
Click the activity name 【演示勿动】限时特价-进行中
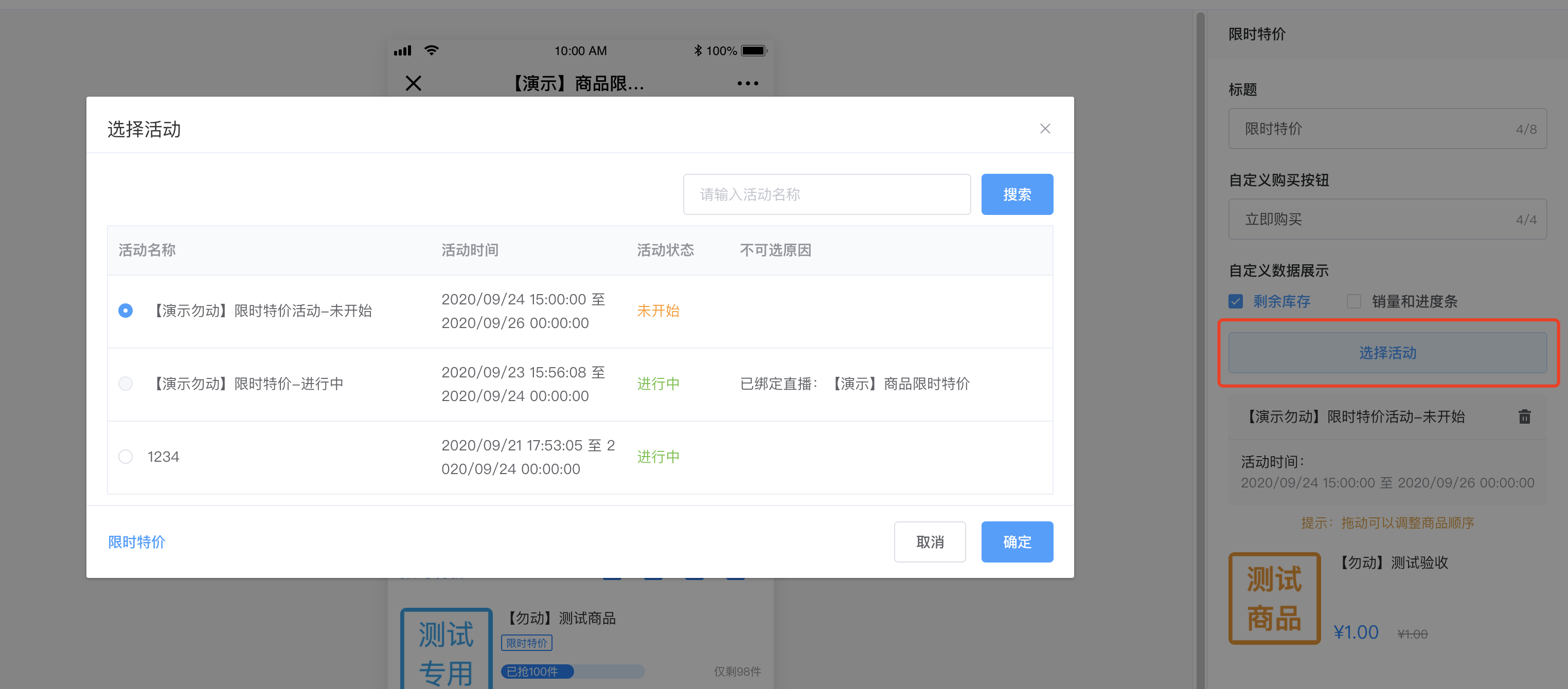246,384
